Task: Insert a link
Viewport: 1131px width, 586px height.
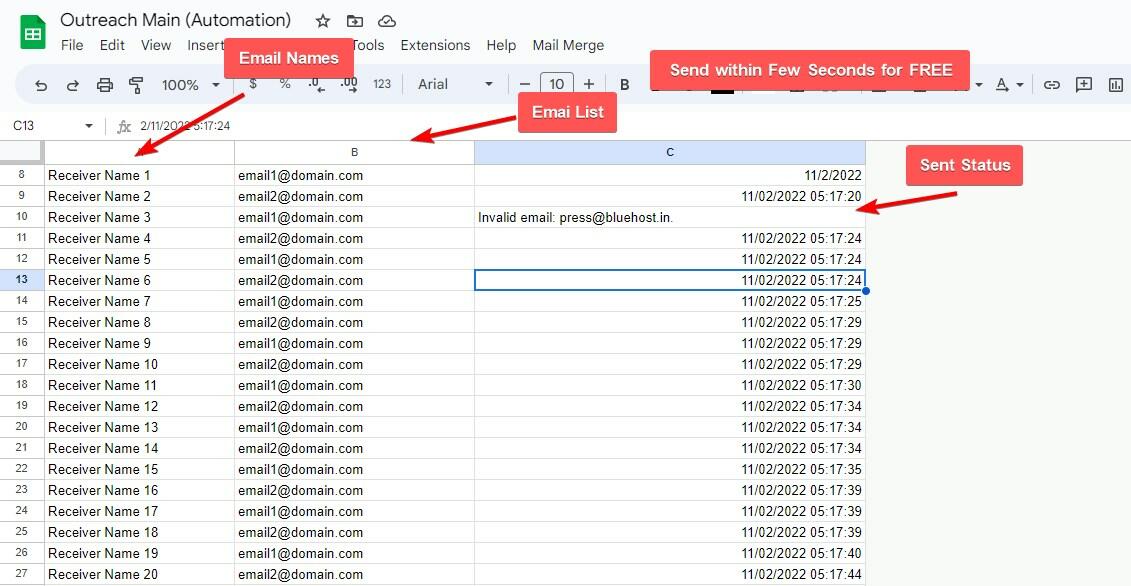Action: [1052, 85]
